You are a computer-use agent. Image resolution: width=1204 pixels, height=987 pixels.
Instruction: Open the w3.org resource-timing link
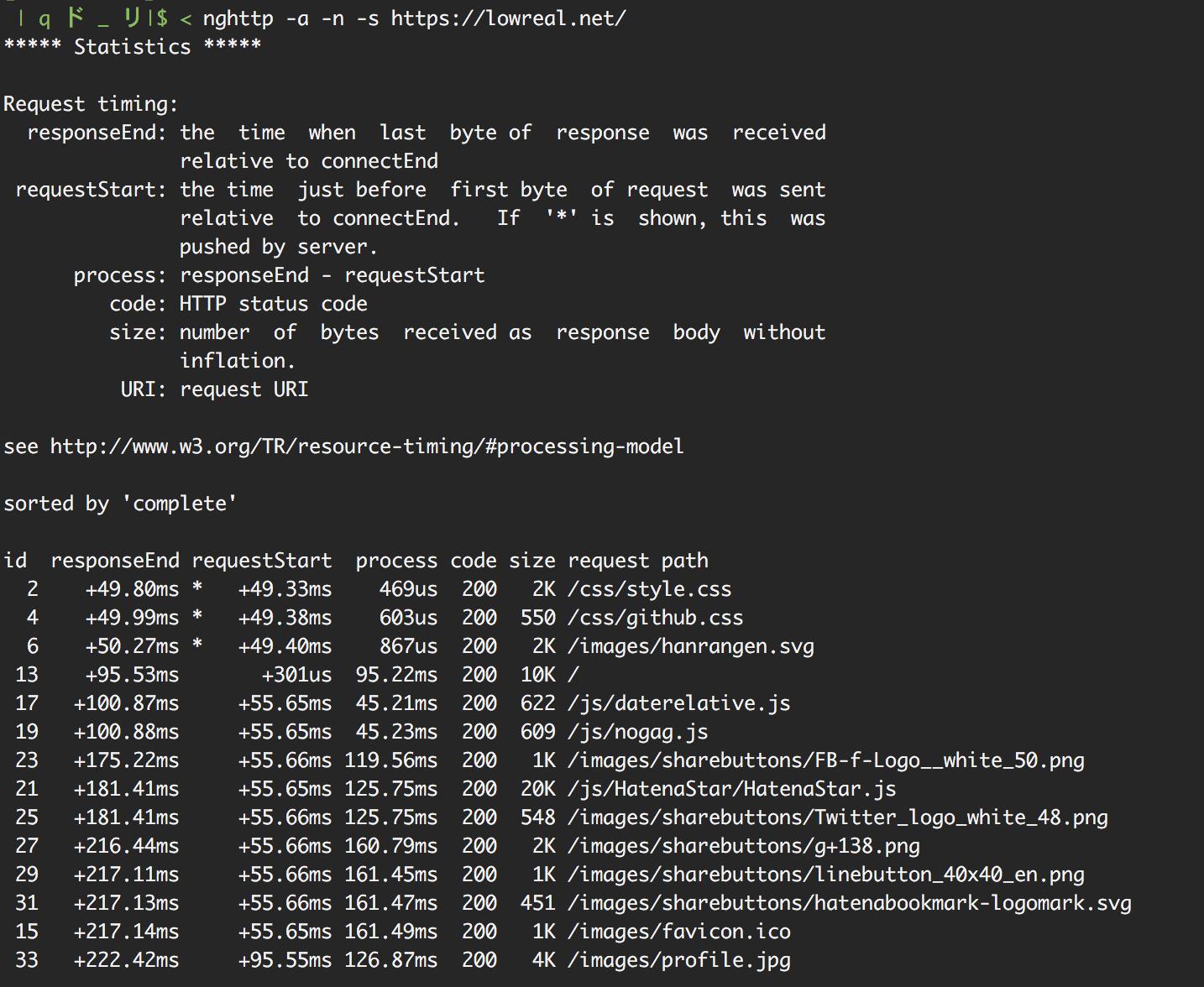(367, 446)
